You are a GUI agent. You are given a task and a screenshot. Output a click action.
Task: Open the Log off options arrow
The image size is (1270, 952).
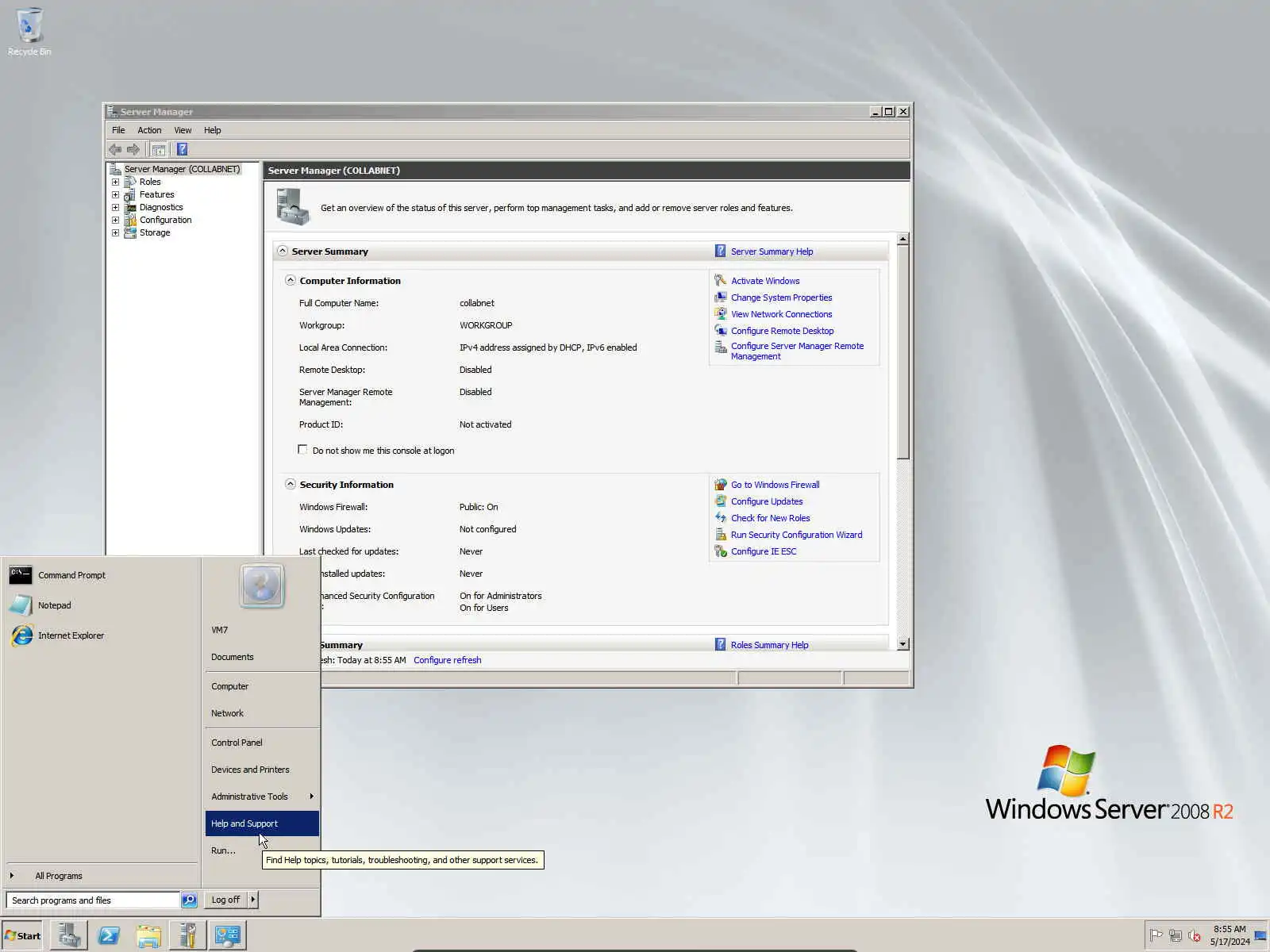253,900
